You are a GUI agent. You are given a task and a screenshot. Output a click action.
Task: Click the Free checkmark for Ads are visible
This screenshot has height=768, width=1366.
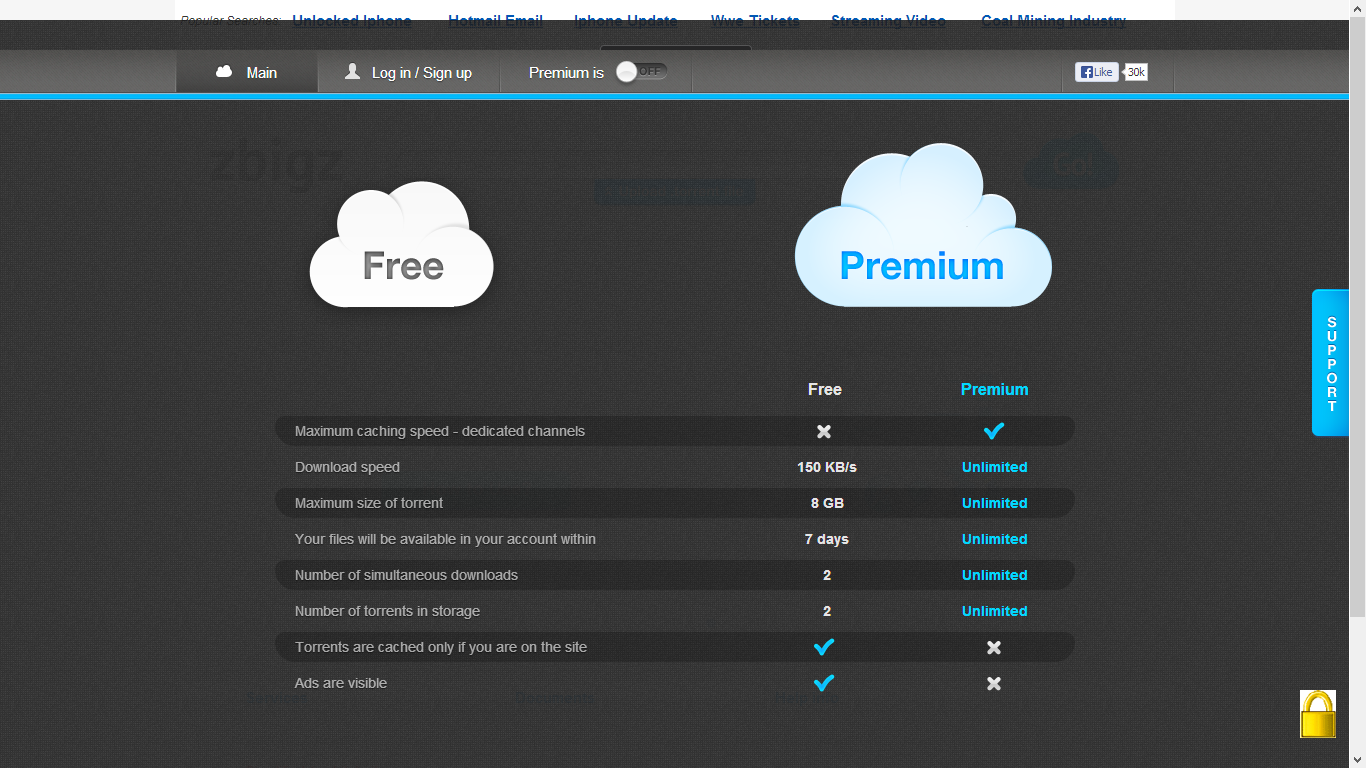pyautogui.click(x=824, y=683)
